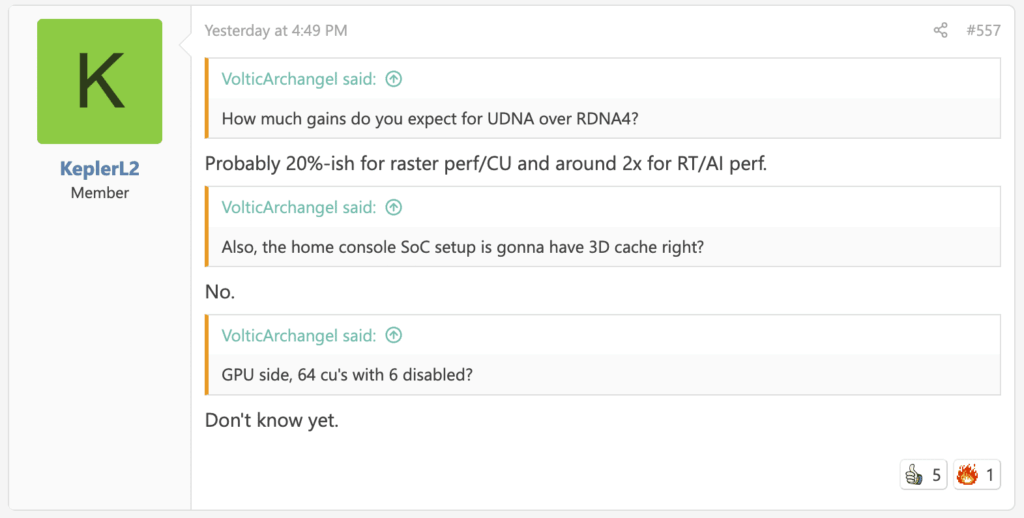Click the thumbs up reaction count of 5
This screenshot has height=518, width=1024.
pos(937,475)
